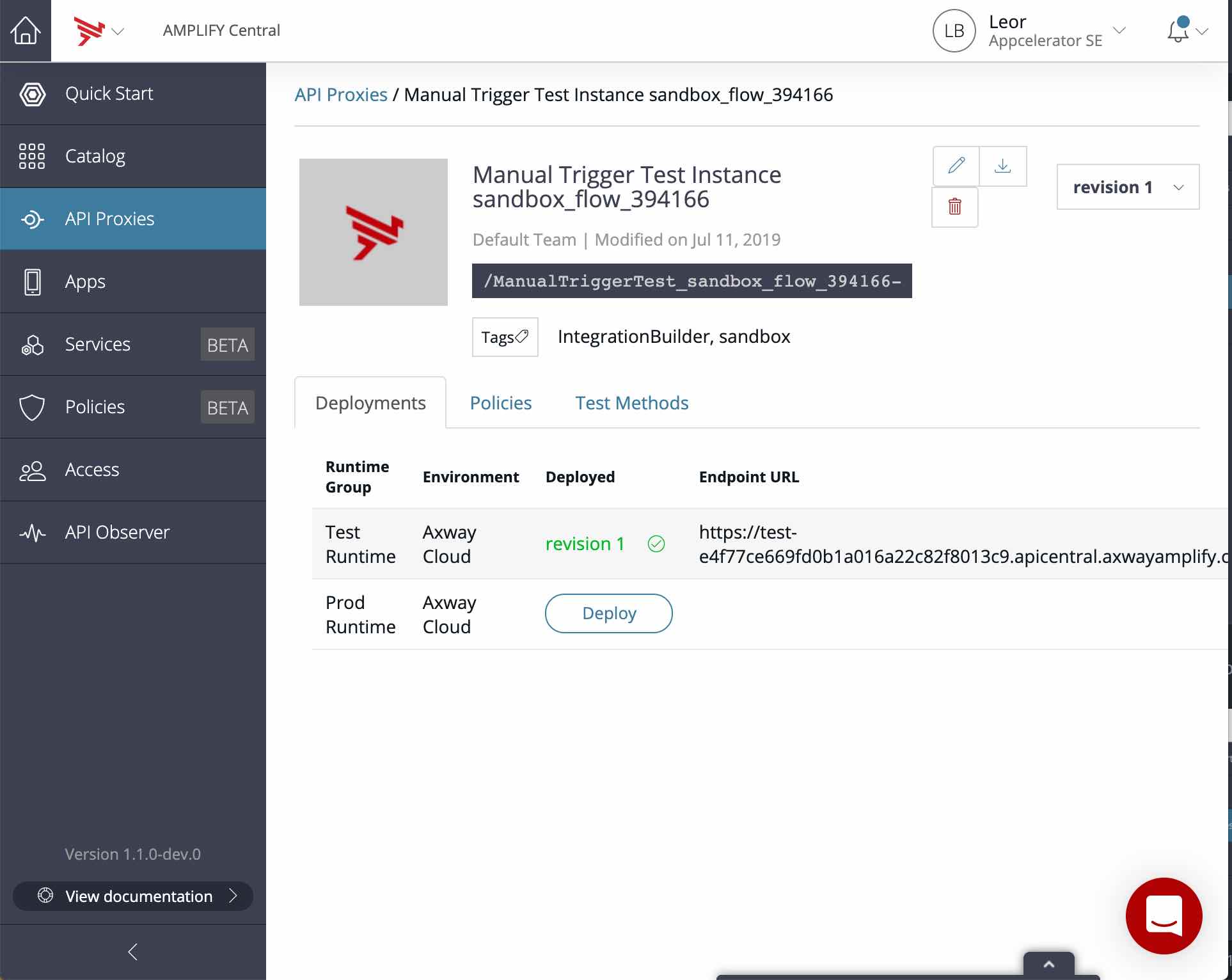The image size is (1232, 980).
Task: Switch to the Test Methods tab
Action: tap(632, 403)
